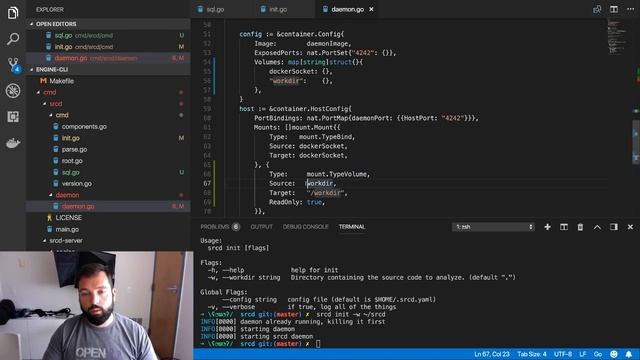Click the LICENSE file icon
This screenshot has width=640, height=360.
49,218
